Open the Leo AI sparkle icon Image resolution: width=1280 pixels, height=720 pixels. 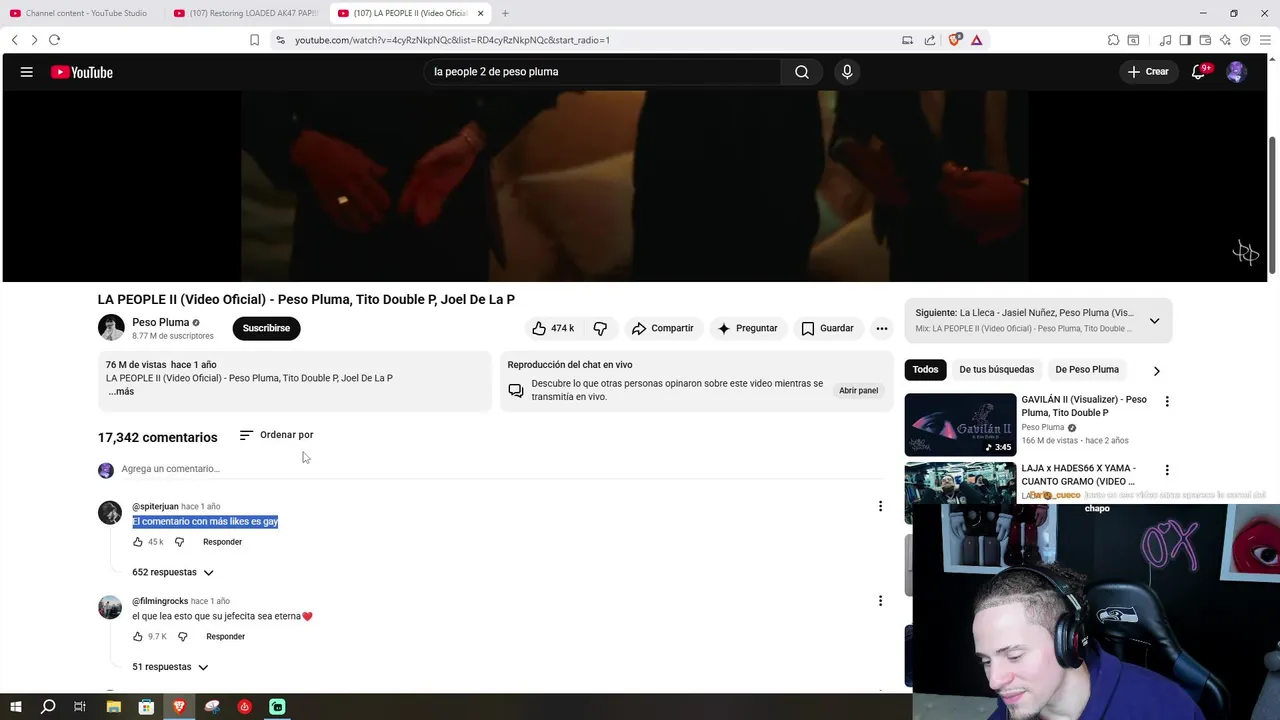click(1225, 40)
